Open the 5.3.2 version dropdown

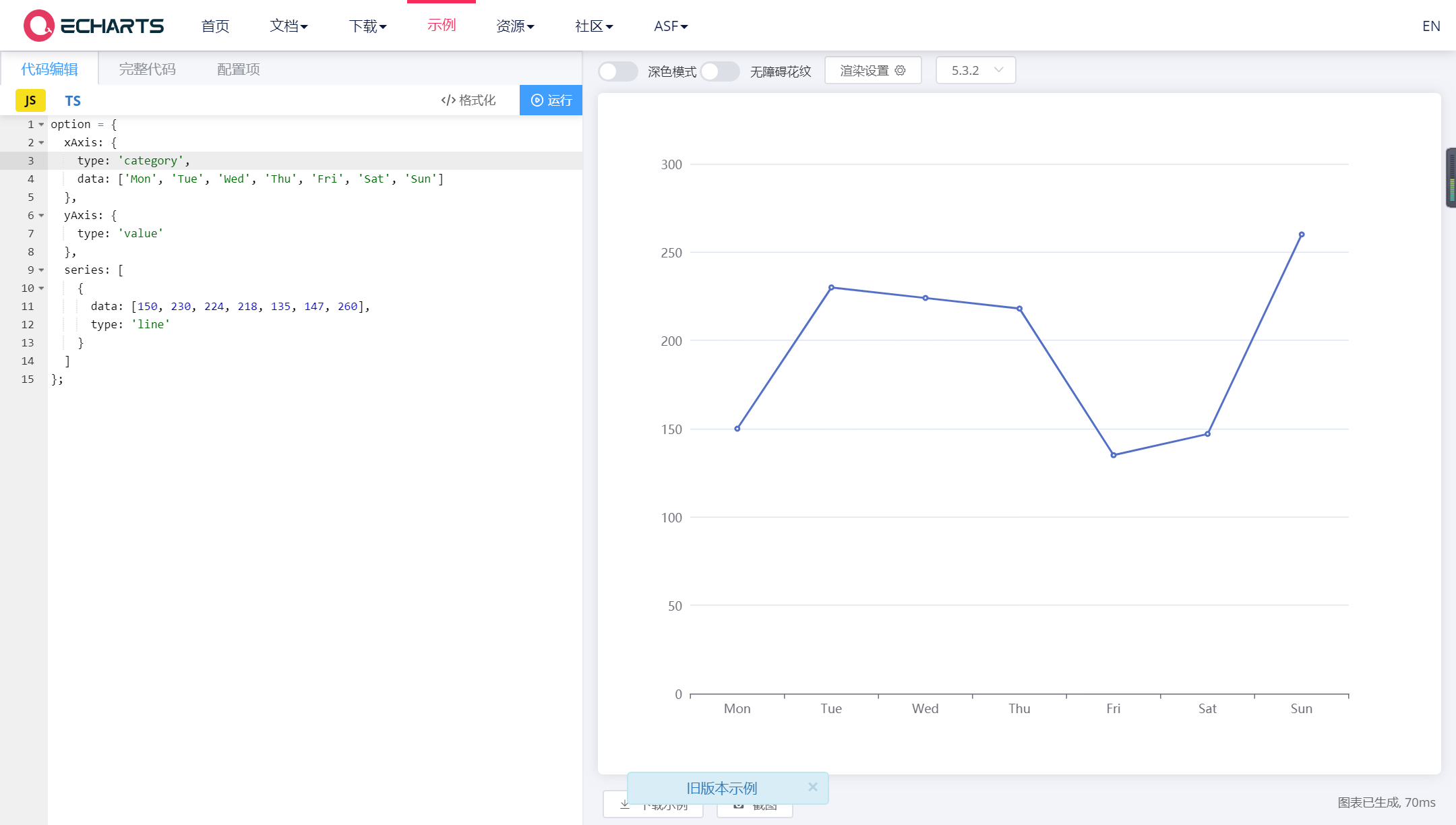point(975,70)
